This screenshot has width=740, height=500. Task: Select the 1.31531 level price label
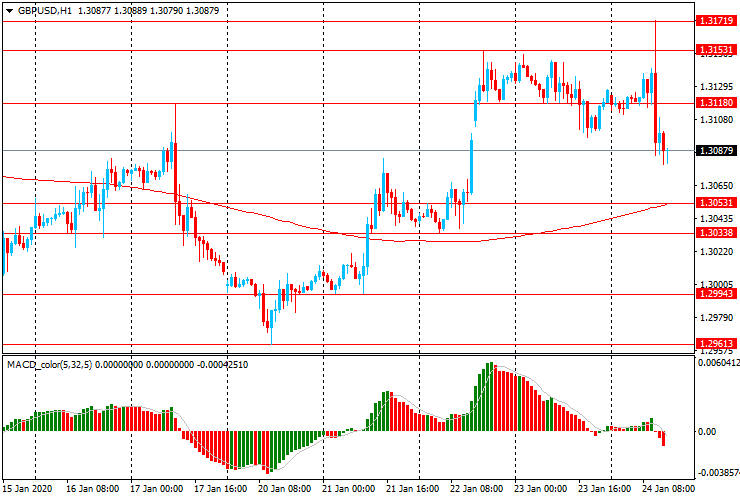click(716, 50)
